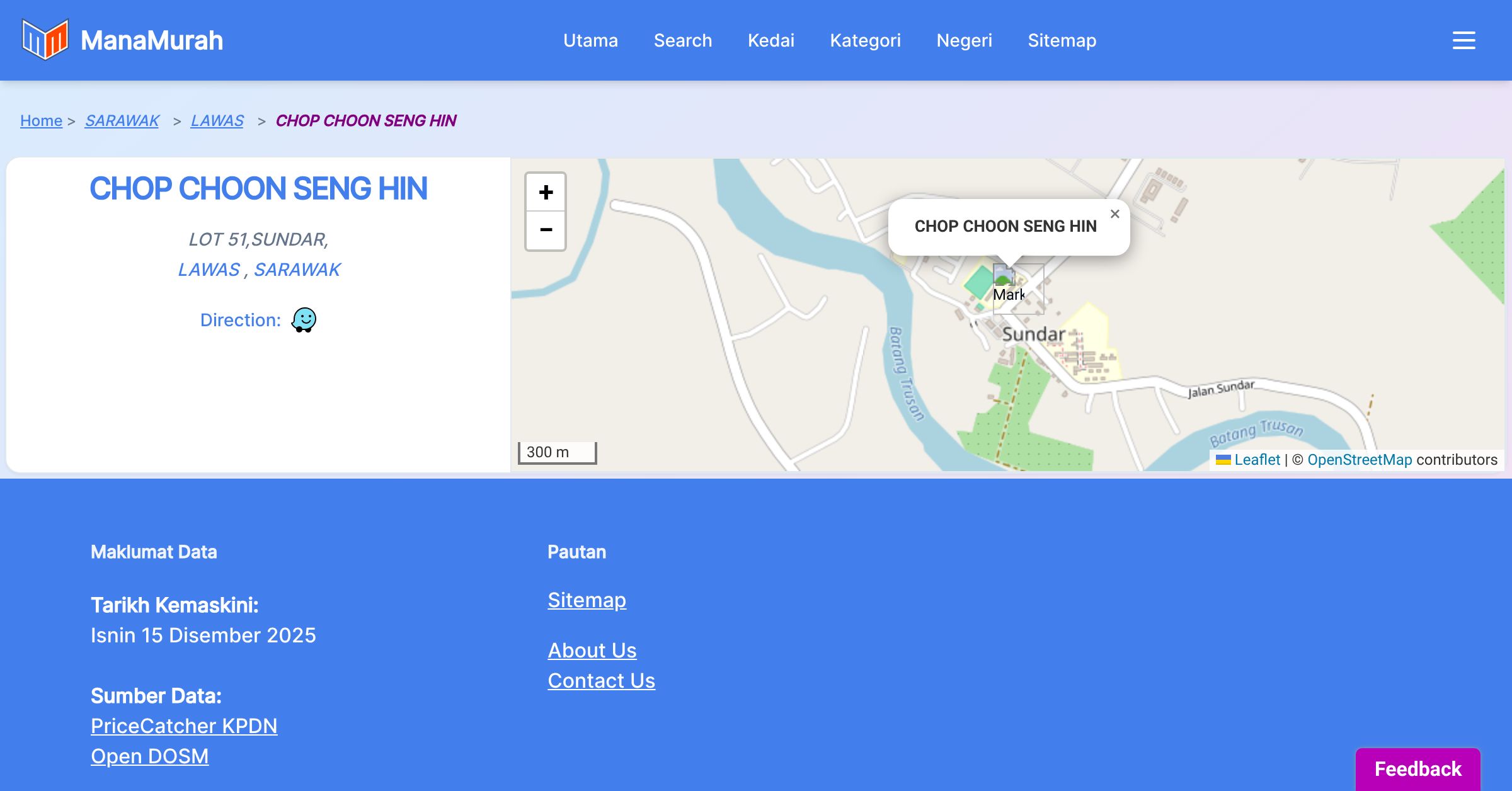
Task: Open Kategori navigation item
Action: [865, 40]
